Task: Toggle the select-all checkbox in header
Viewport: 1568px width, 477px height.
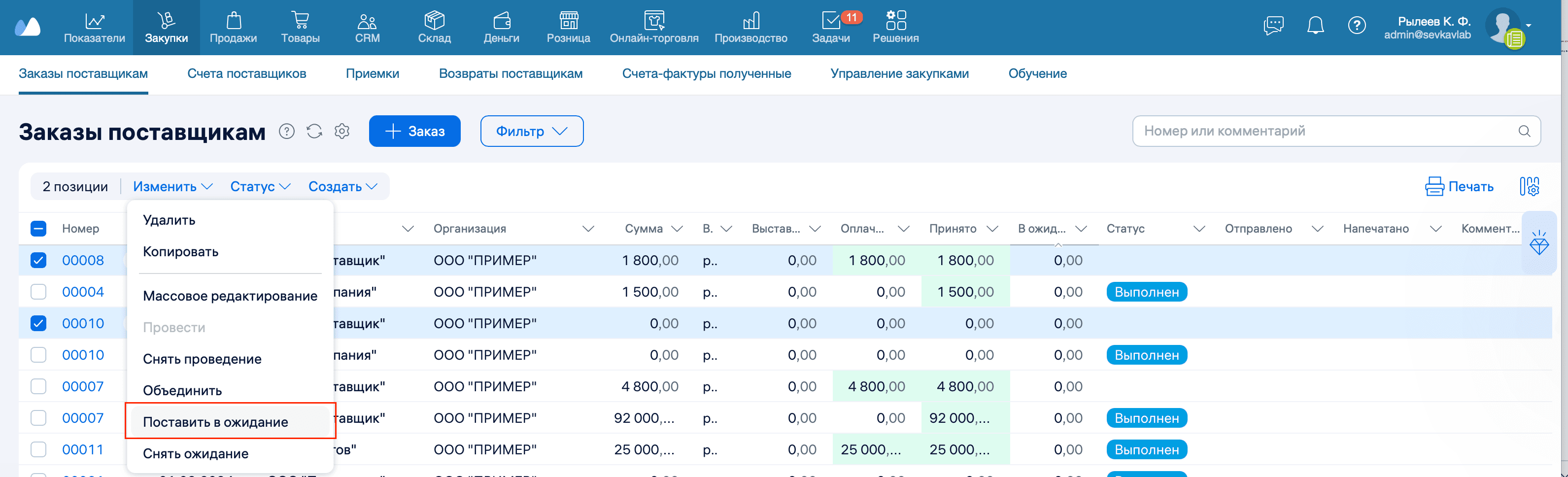Action: (38, 229)
